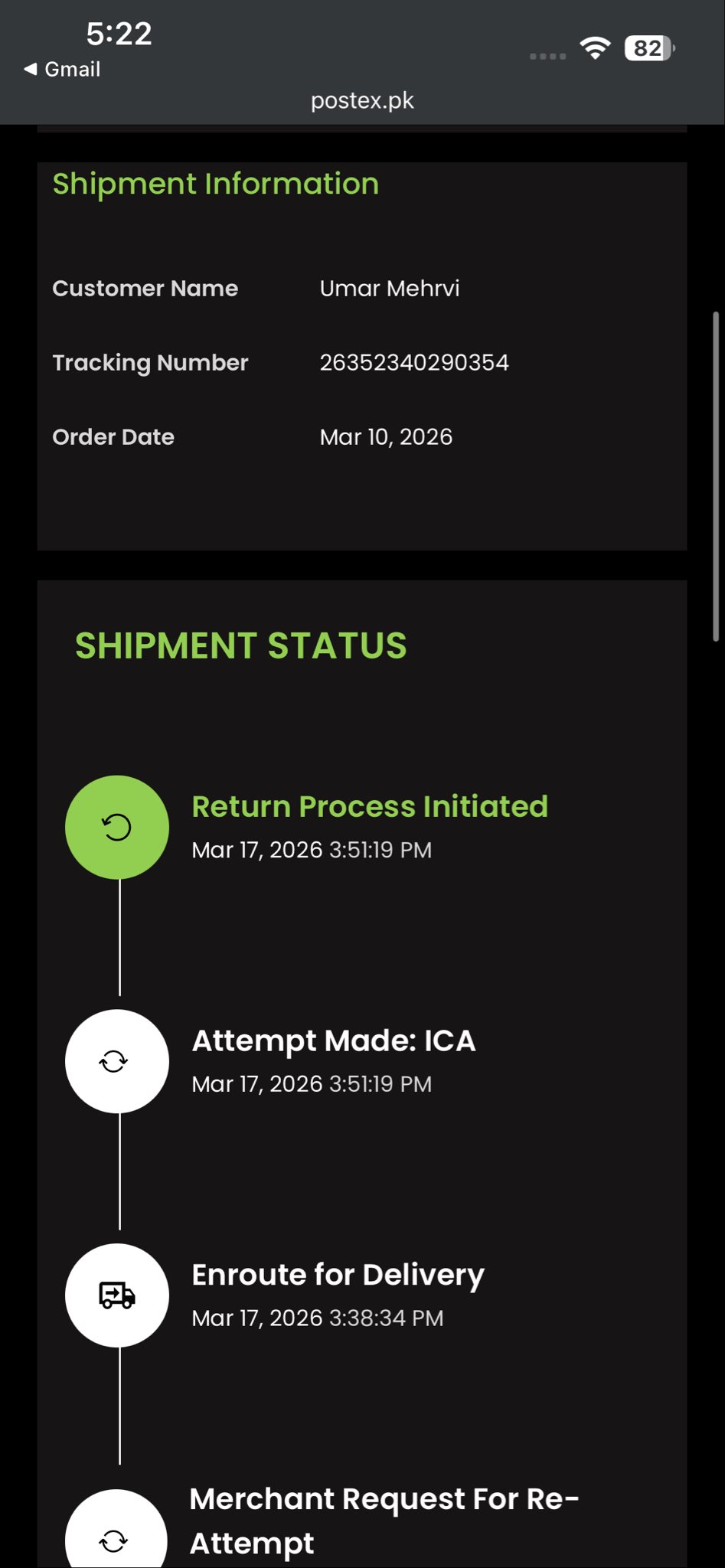
Task: Select the tracking number 26352340290354
Action: [x=414, y=362]
